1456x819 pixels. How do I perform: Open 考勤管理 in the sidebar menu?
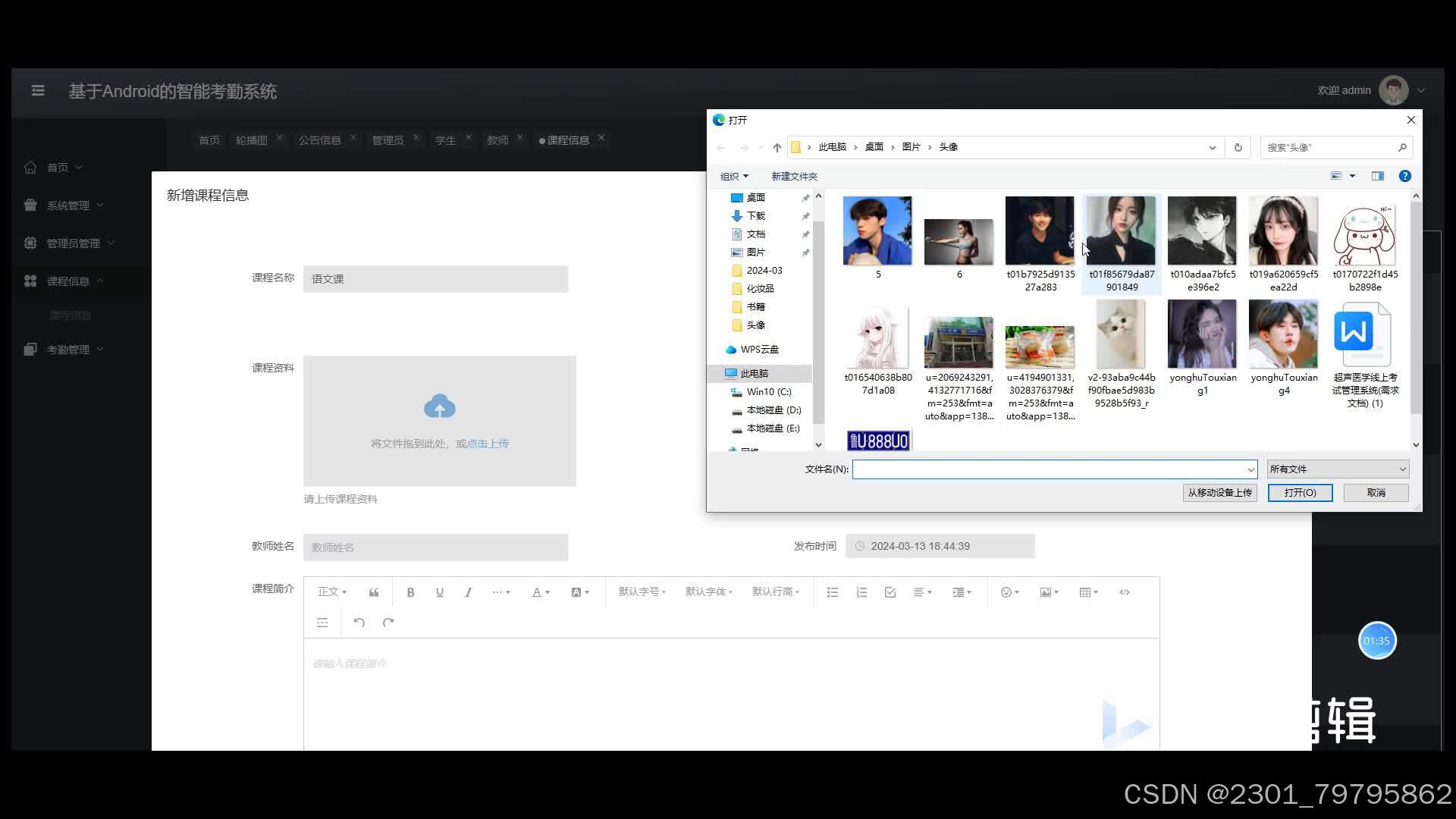68,350
